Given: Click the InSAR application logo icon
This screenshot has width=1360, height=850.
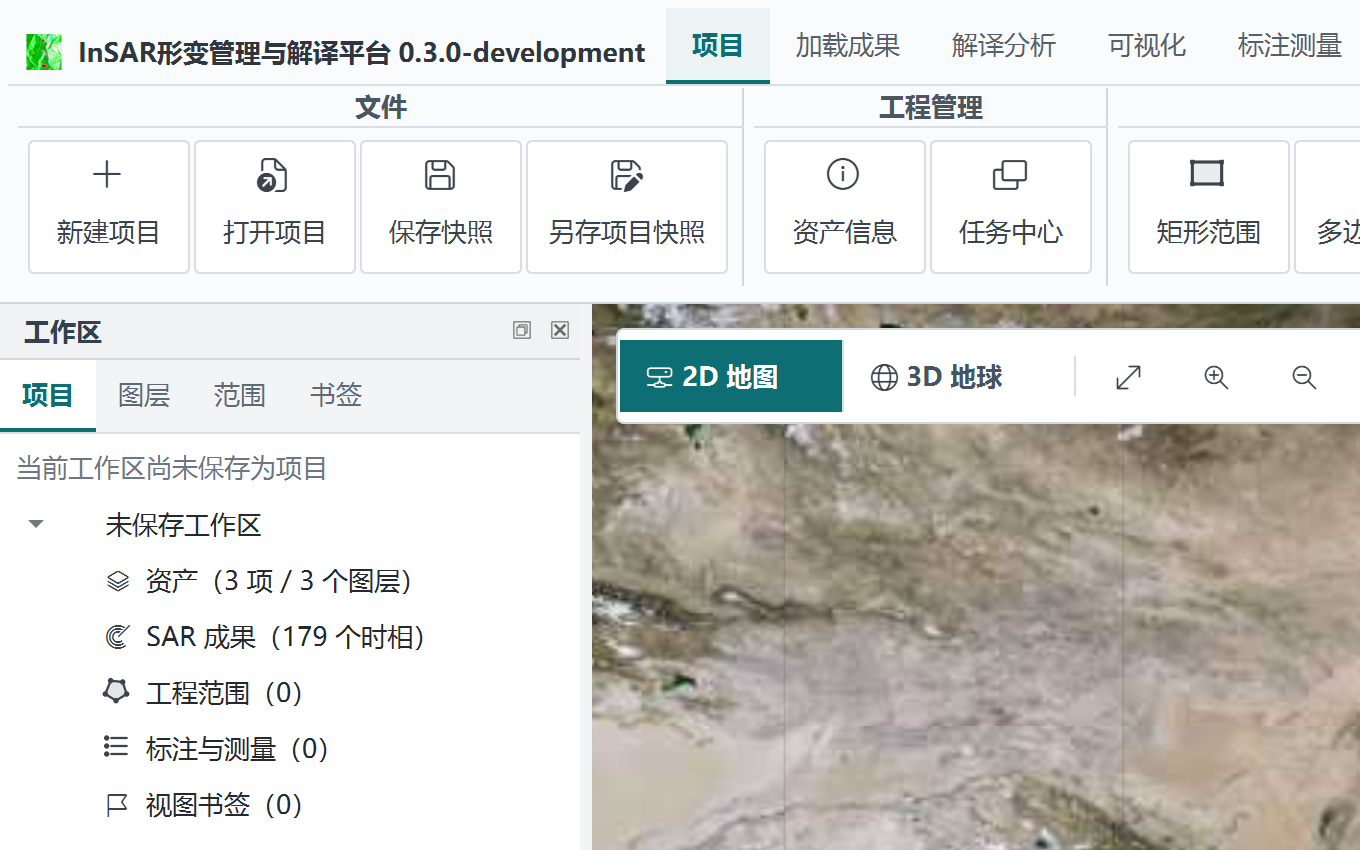Looking at the screenshot, I should click(x=44, y=52).
